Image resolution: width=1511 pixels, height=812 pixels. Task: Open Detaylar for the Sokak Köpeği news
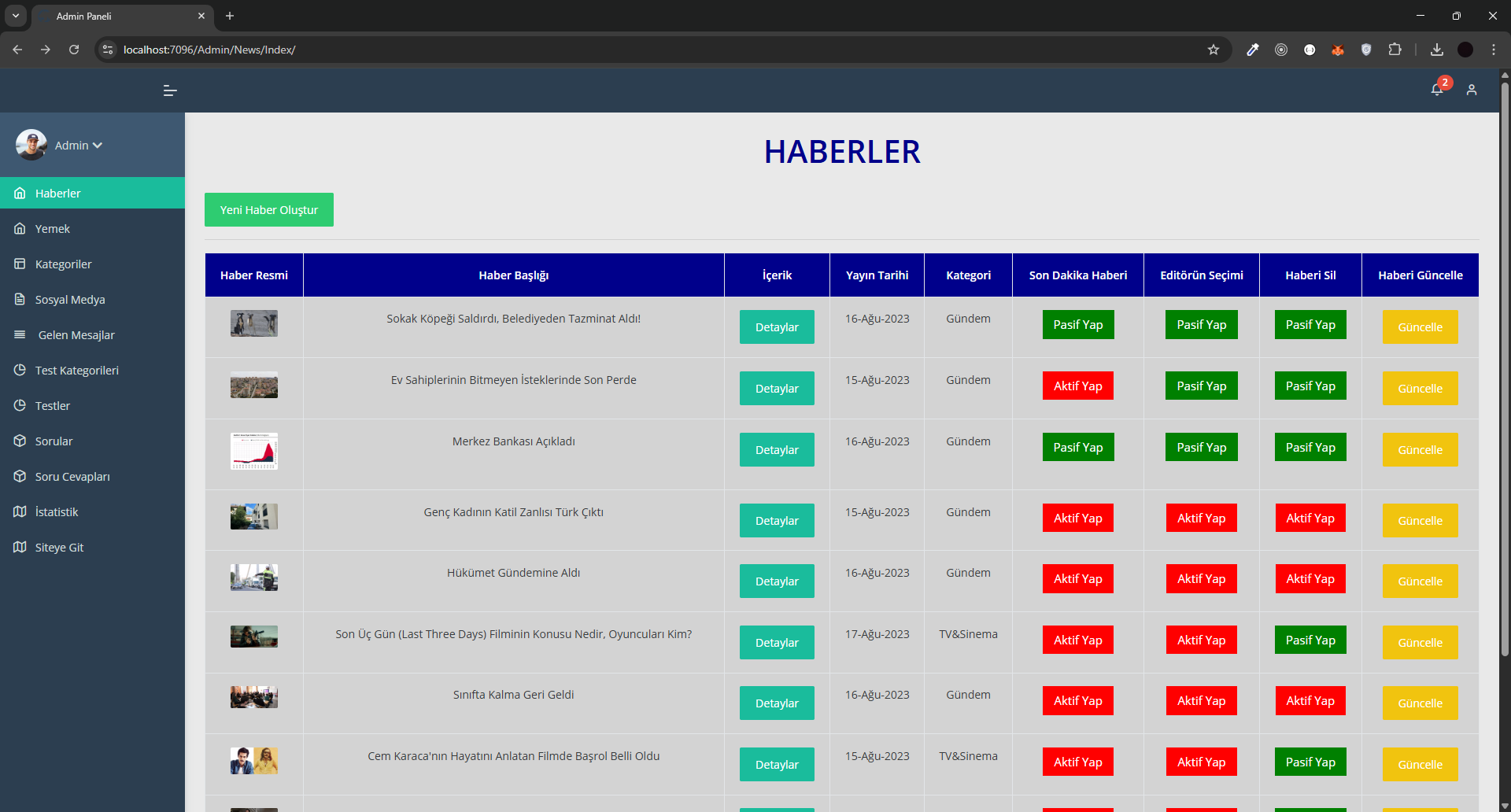pos(776,327)
